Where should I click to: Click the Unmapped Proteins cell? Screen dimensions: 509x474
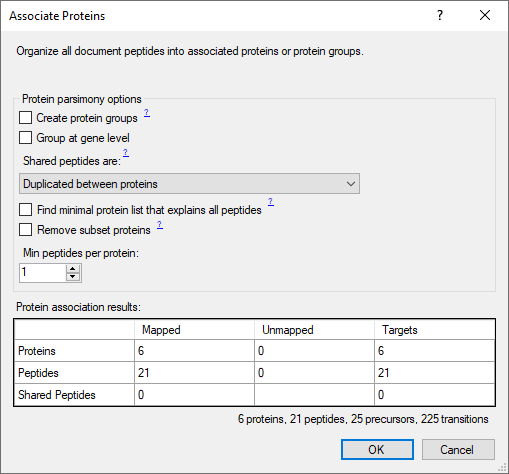tap(314, 351)
